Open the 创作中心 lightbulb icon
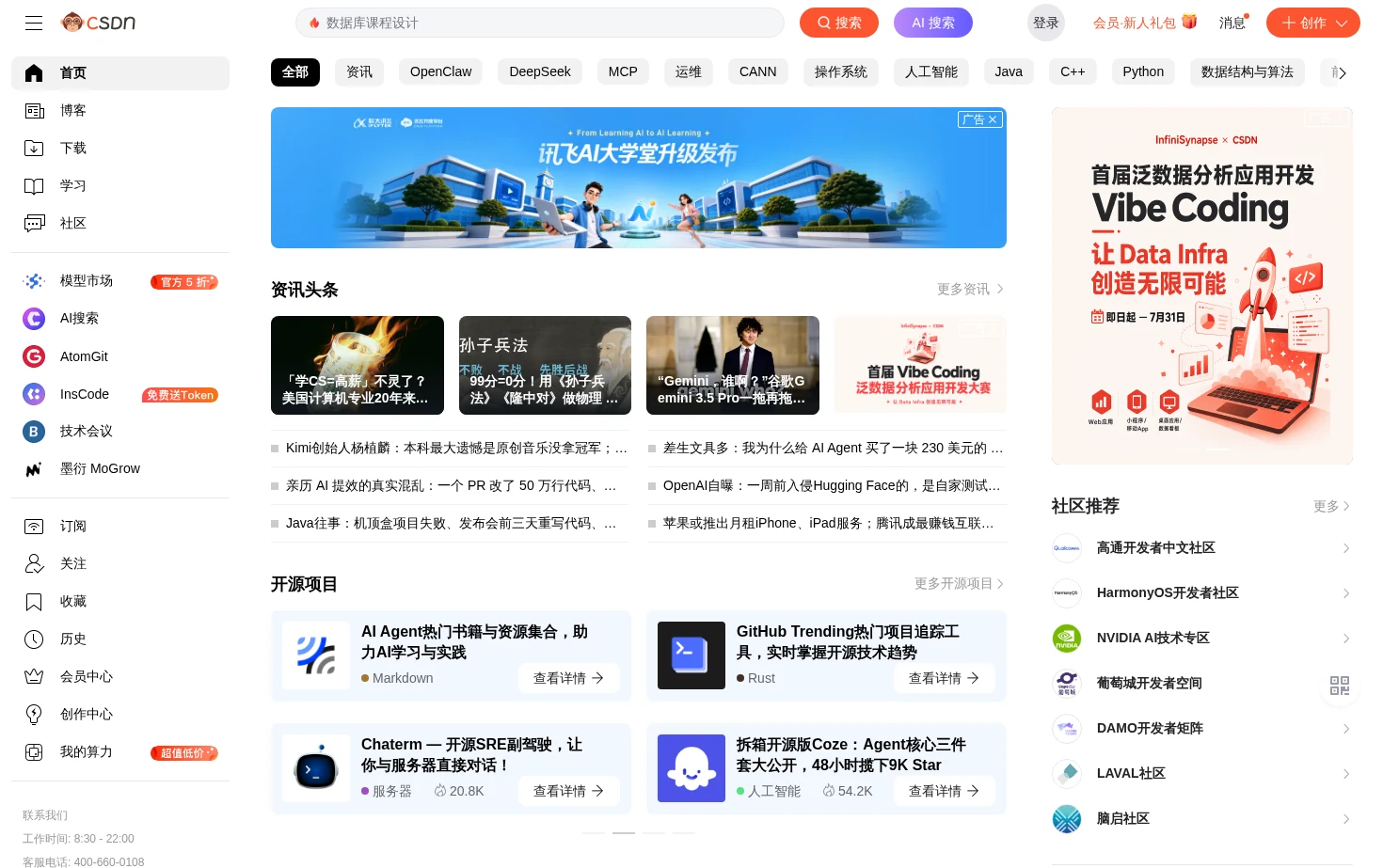This screenshot has width=1383, height=868. pyautogui.click(x=34, y=715)
